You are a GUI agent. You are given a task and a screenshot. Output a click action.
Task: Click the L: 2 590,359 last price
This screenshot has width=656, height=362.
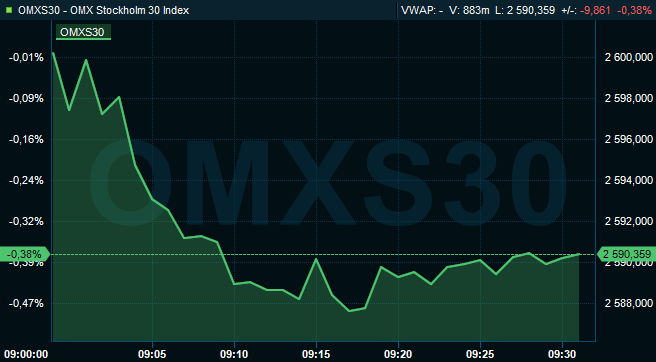[x=525, y=10]
